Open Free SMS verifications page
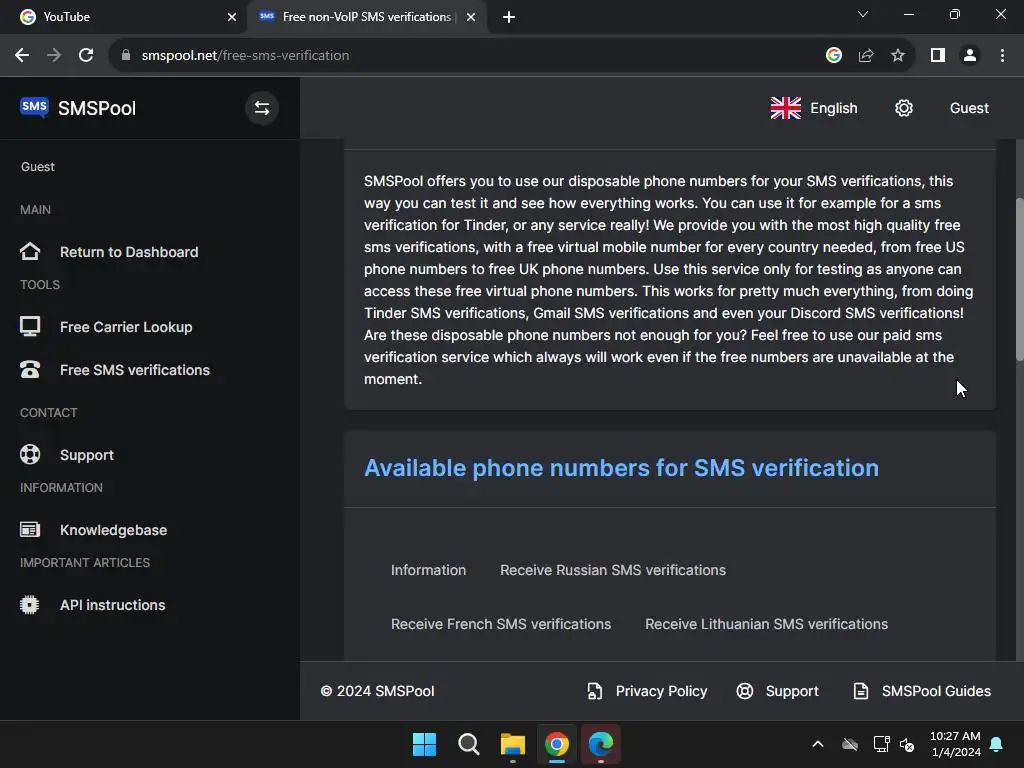Viewport: 1024px width, 768px height. click(135, 370)
